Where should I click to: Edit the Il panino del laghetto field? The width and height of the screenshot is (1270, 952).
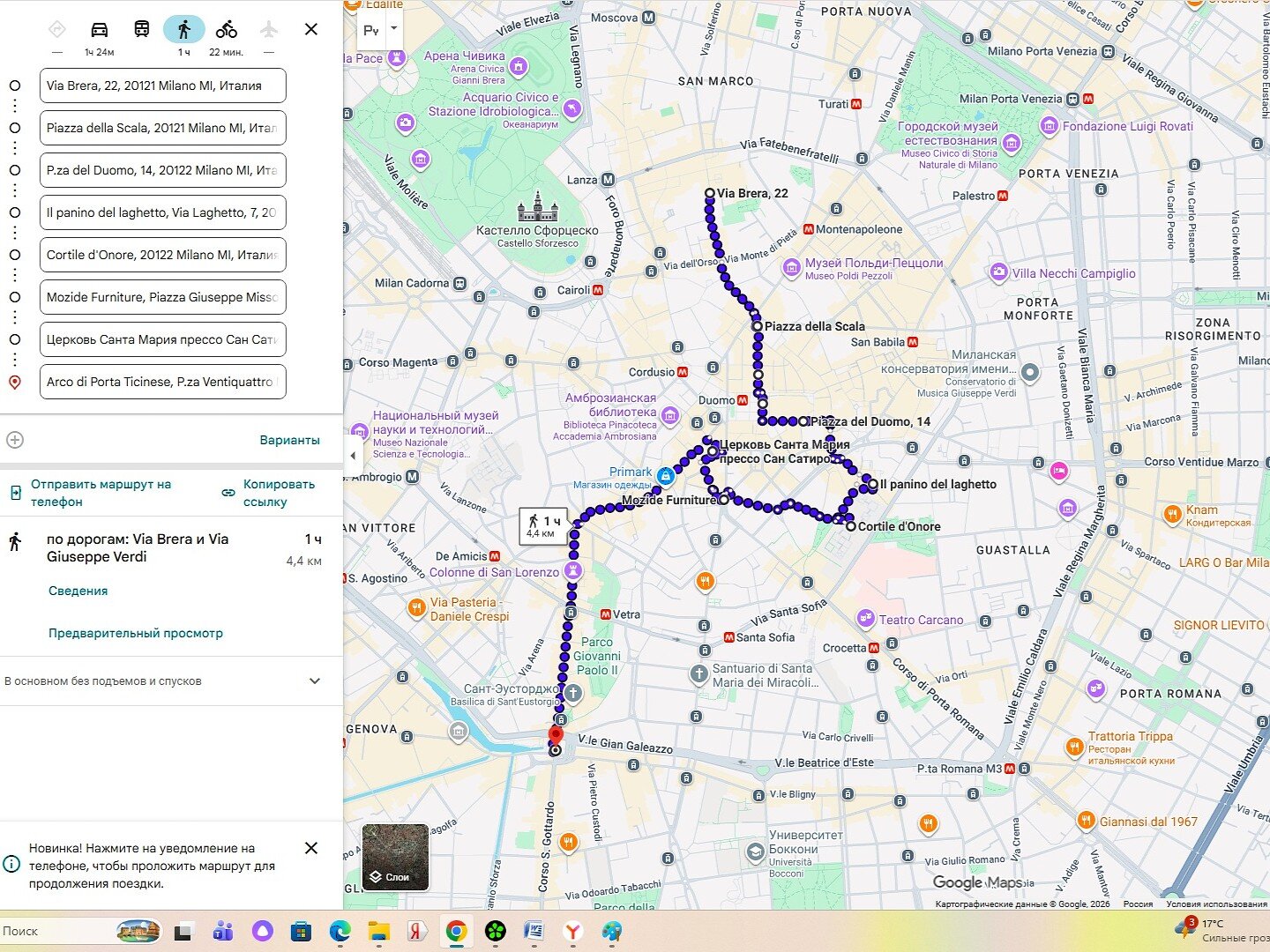pyautogui.click(x=163, y=212)
